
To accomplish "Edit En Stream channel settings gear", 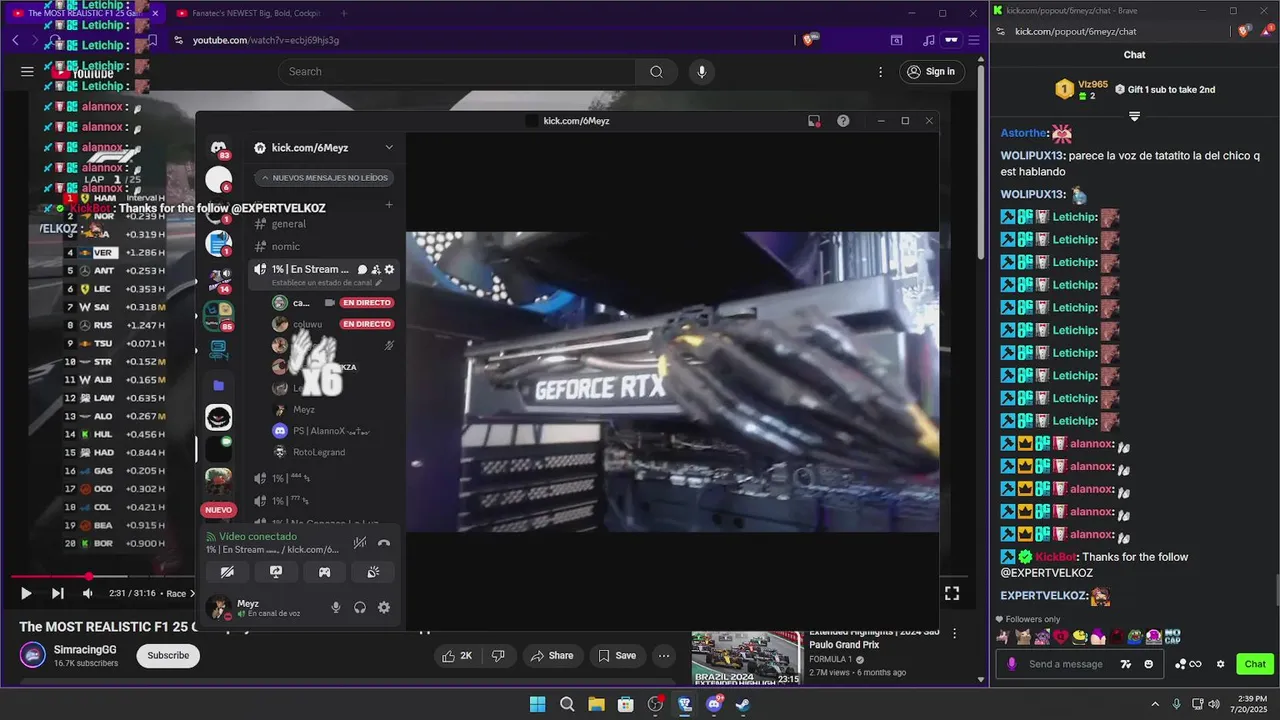I will (x=389, y=269).
